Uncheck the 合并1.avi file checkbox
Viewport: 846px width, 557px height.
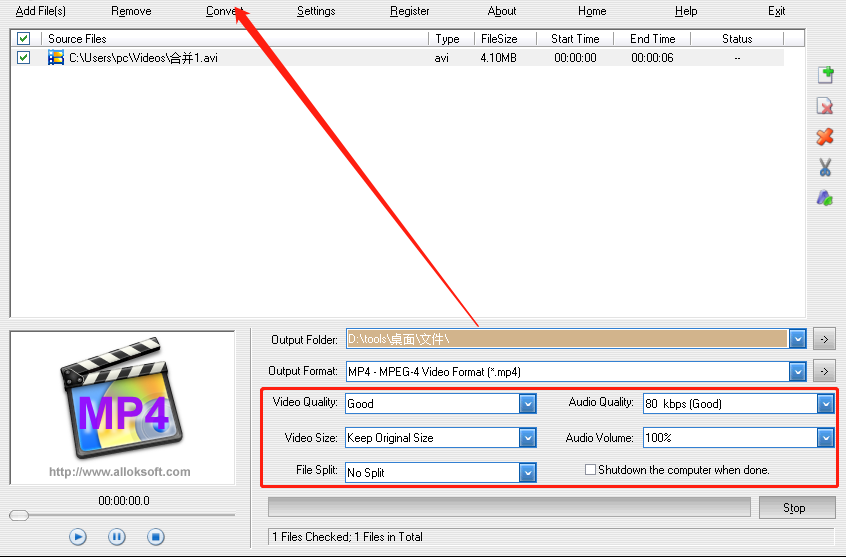pyautogui.click(x=23, y=57)
